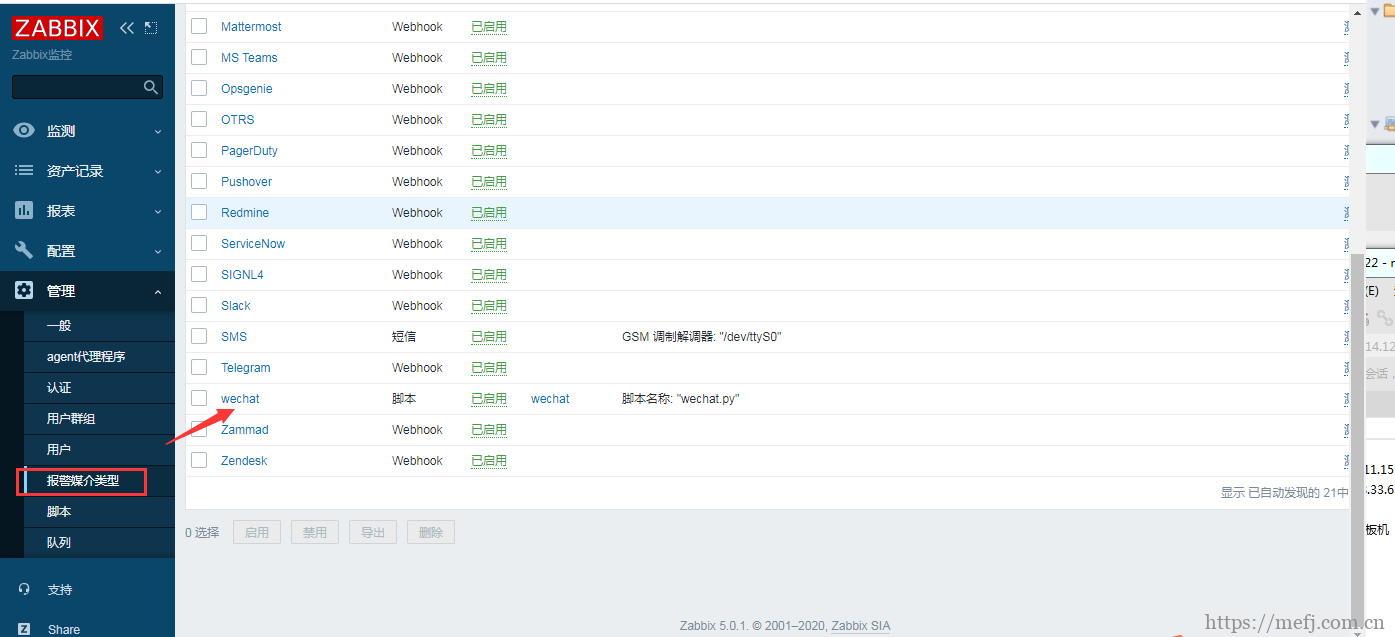Image resolution: width=1395 pixels, height=637 pixels.
Task: Expand the 监测 menu chevron
Action: (x=157, y=131)
